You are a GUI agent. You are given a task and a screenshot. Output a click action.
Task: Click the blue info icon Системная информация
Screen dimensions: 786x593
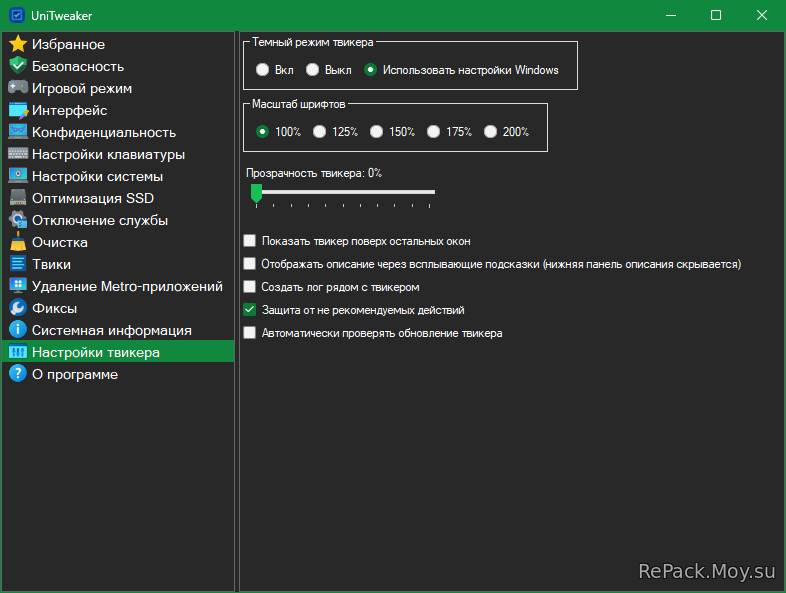(x=17, y=330)
